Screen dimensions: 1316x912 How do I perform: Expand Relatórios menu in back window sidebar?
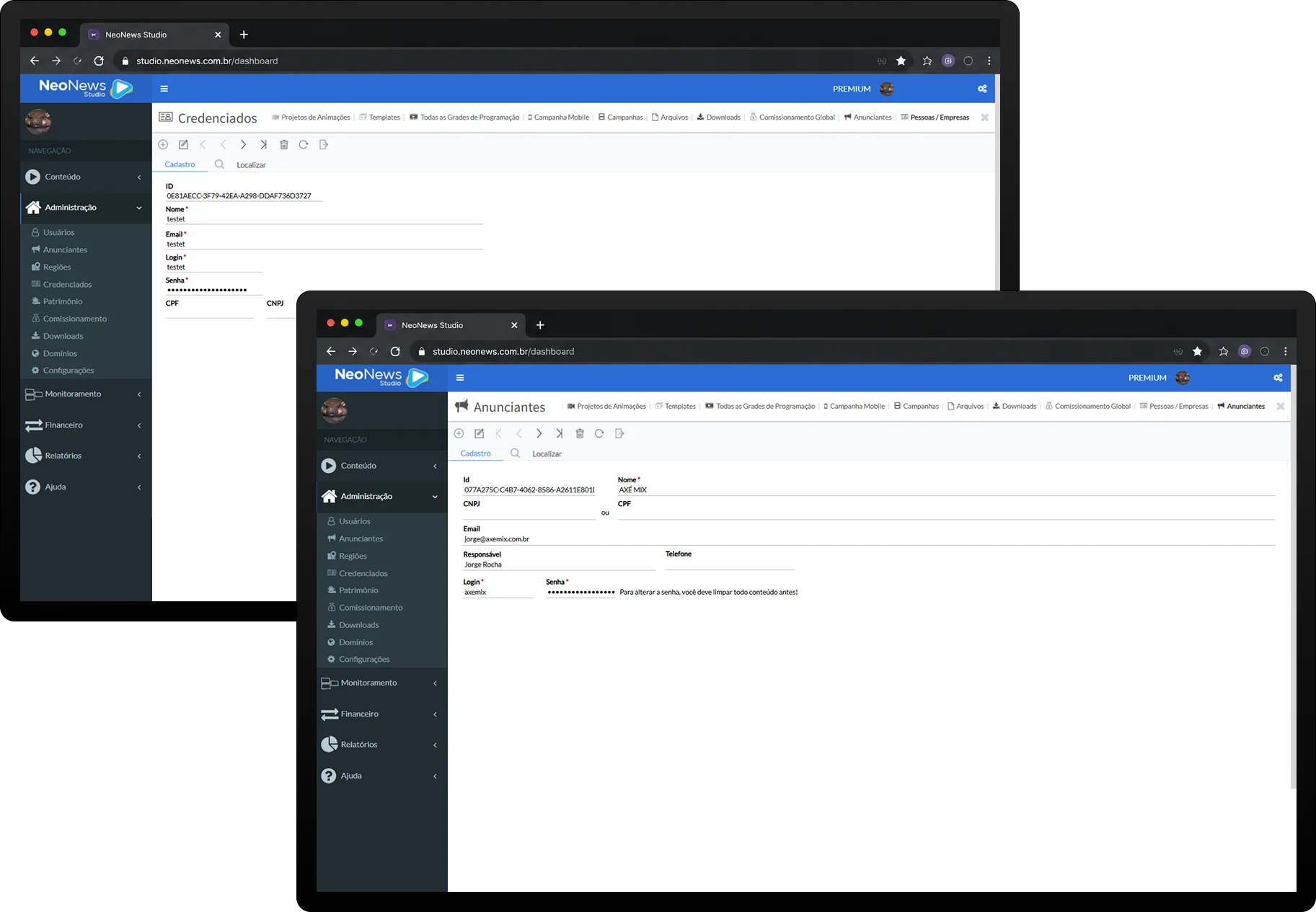coord(86,456)
